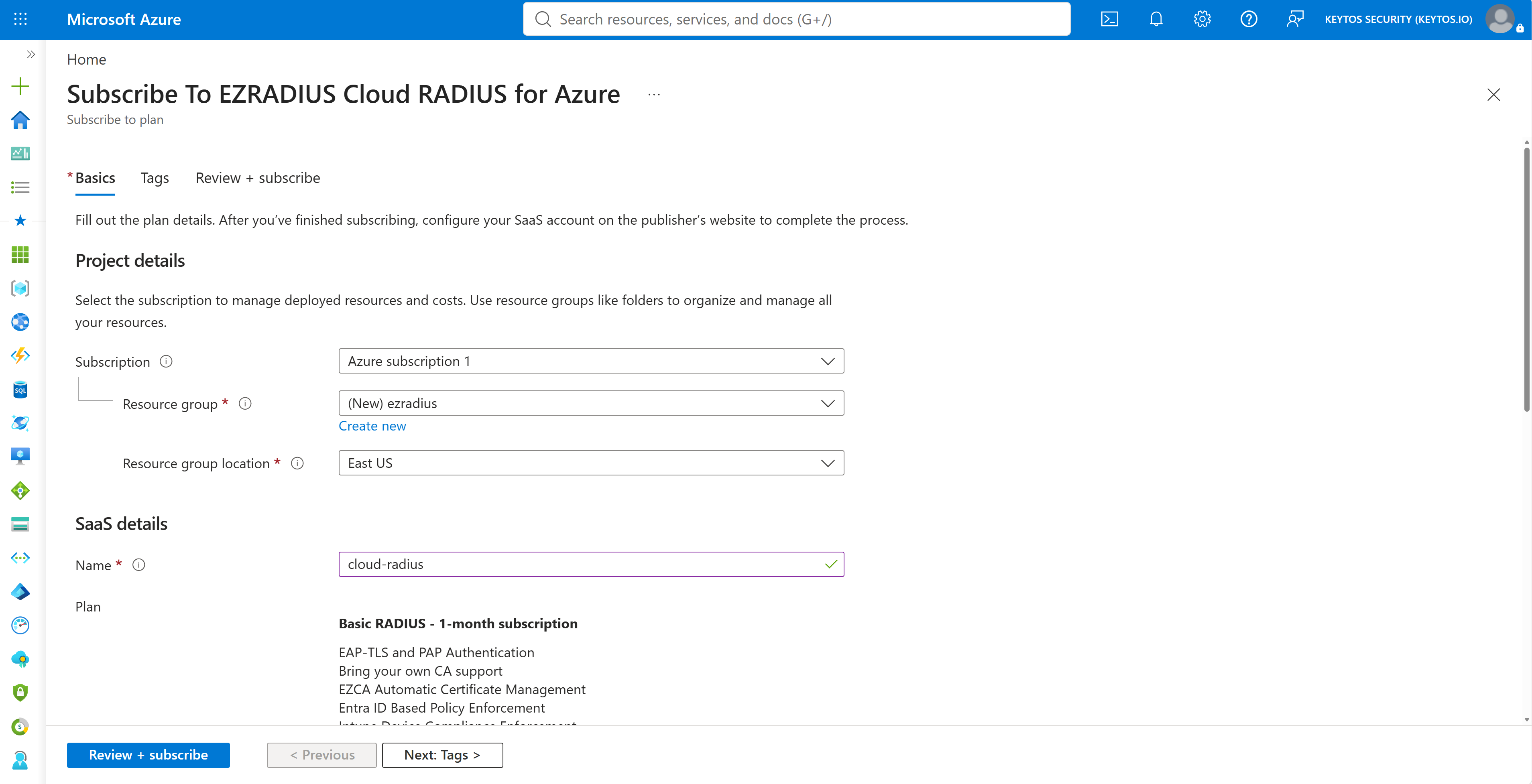The height and width of the screenshot is (784, 1532).
Task: Open notifications bell icon
Action: pos(1156,19)
